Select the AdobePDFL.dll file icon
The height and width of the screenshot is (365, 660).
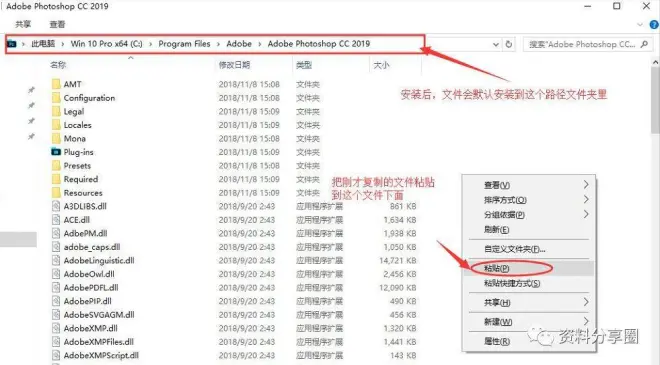coord(56,287)
